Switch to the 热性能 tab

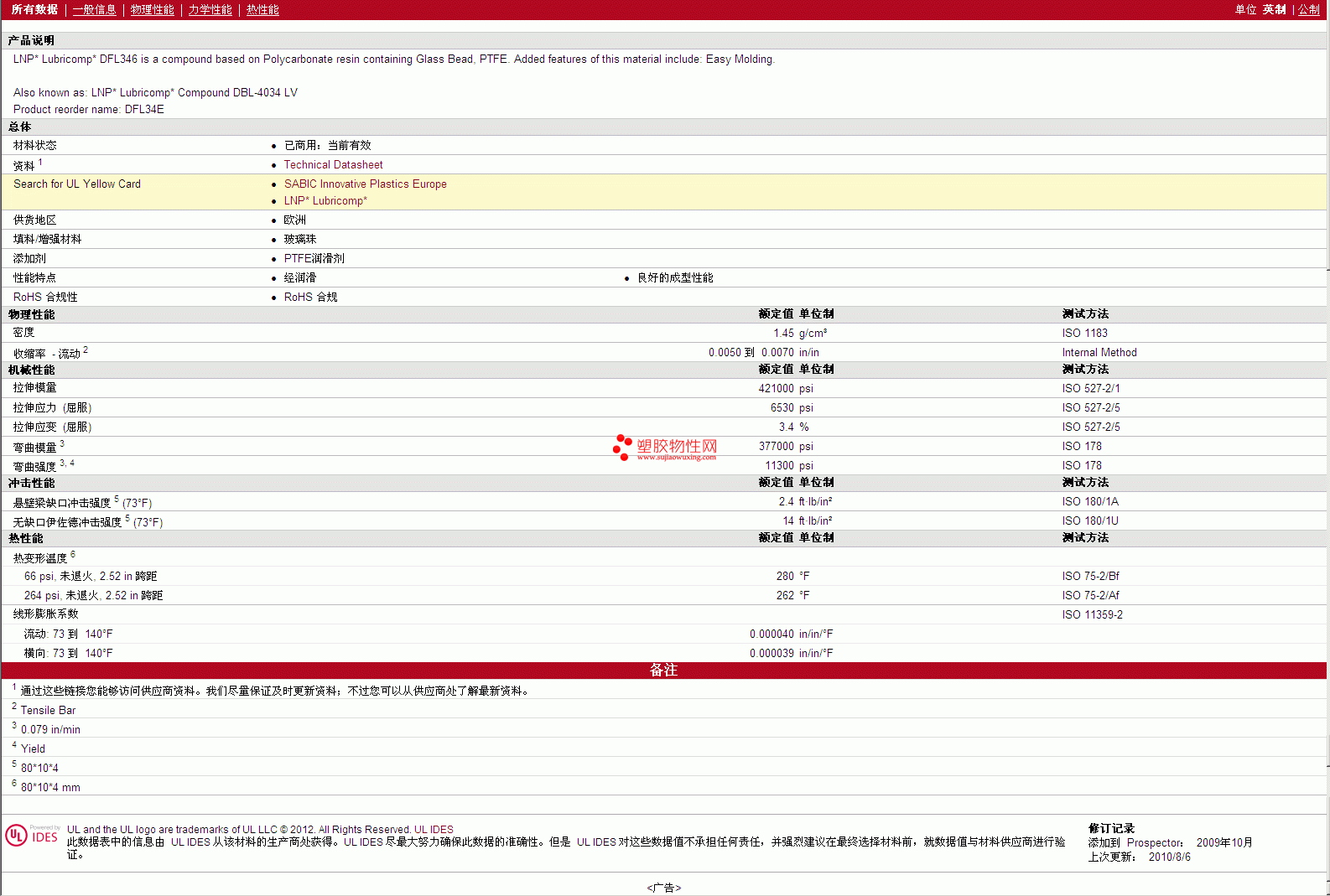[262, 10]
